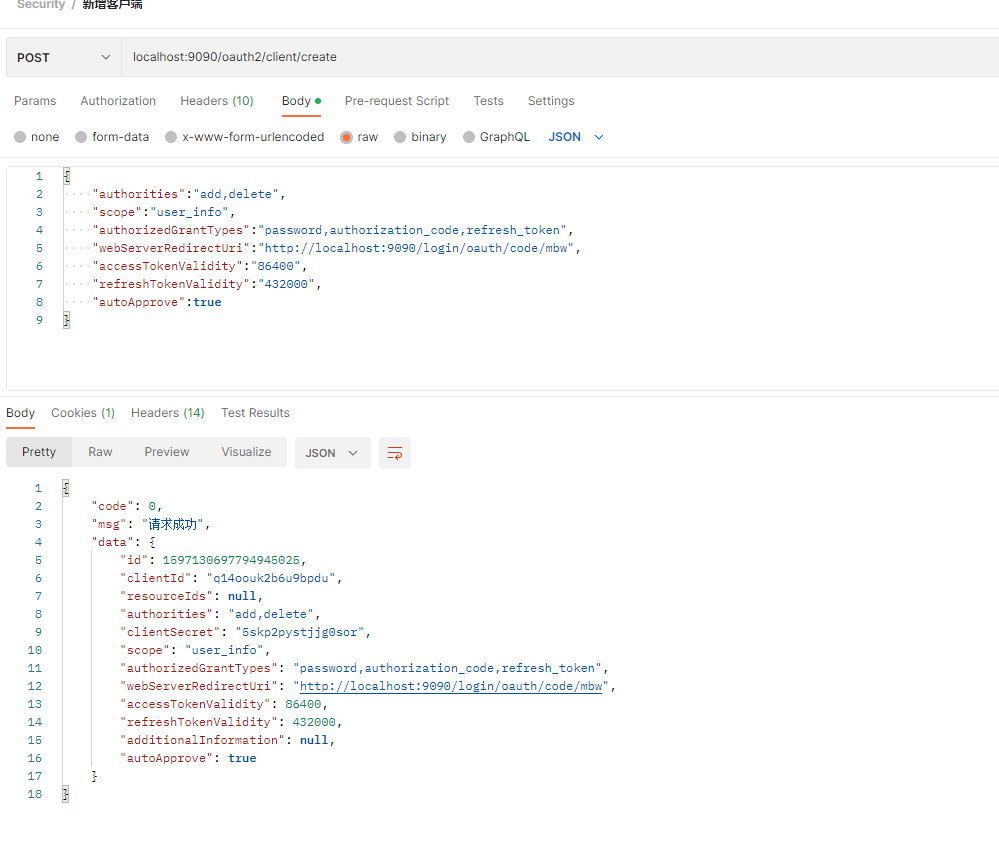The height and width of the screenshot is (856, 999).
Task: Open the Authorization tab
Action: 118,101
